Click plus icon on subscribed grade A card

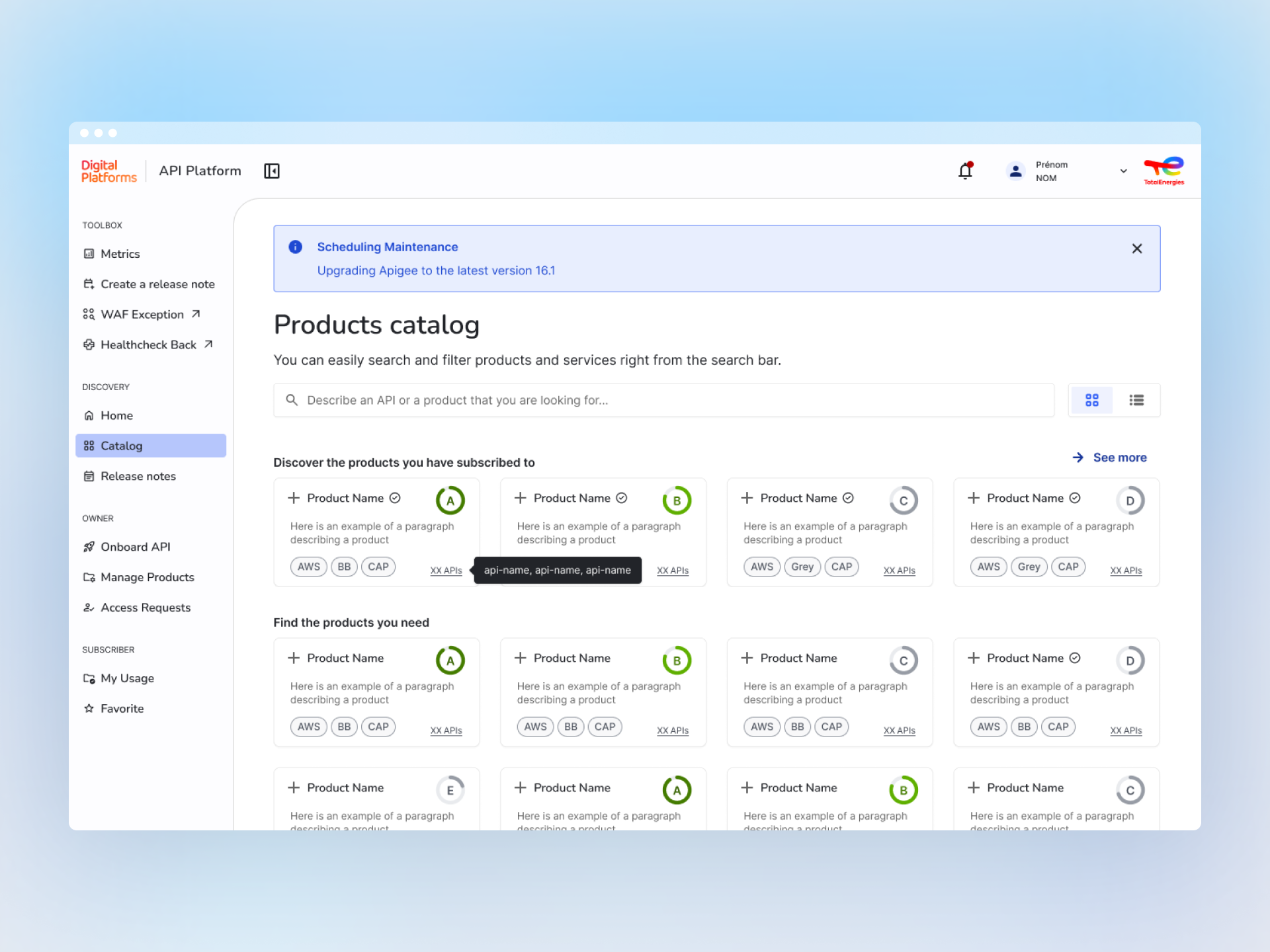coord(294,498)
